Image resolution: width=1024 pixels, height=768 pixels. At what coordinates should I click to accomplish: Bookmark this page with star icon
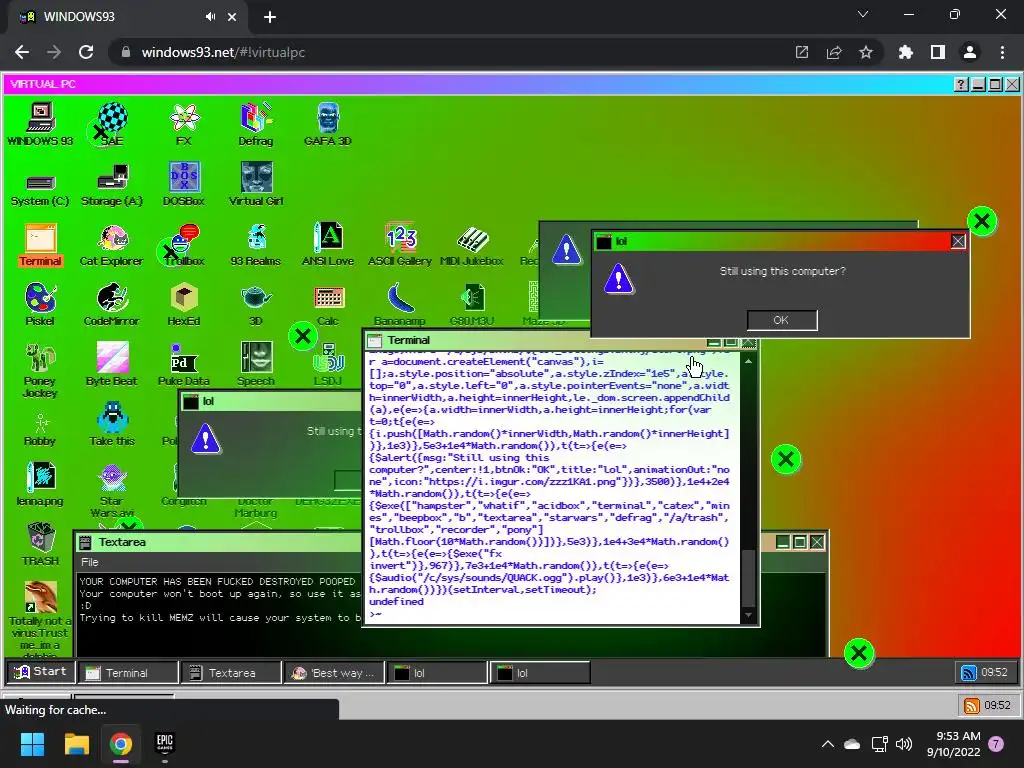click(866, 52)
